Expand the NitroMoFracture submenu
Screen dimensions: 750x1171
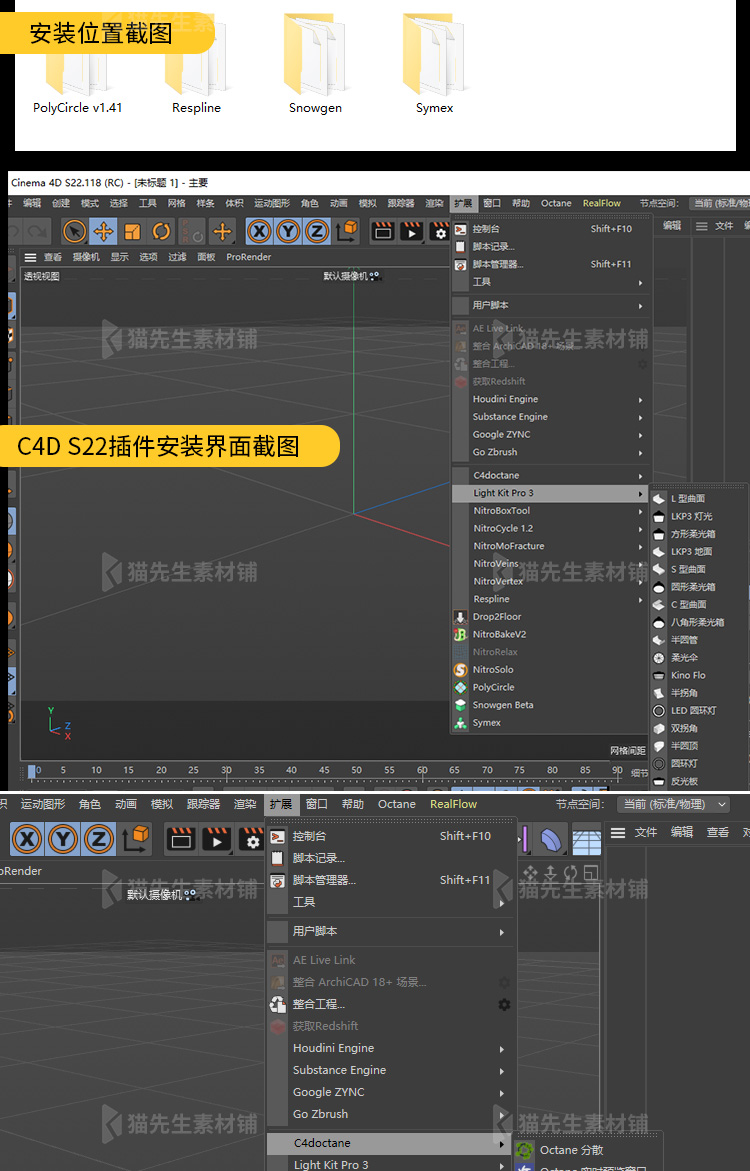point(548,546)
